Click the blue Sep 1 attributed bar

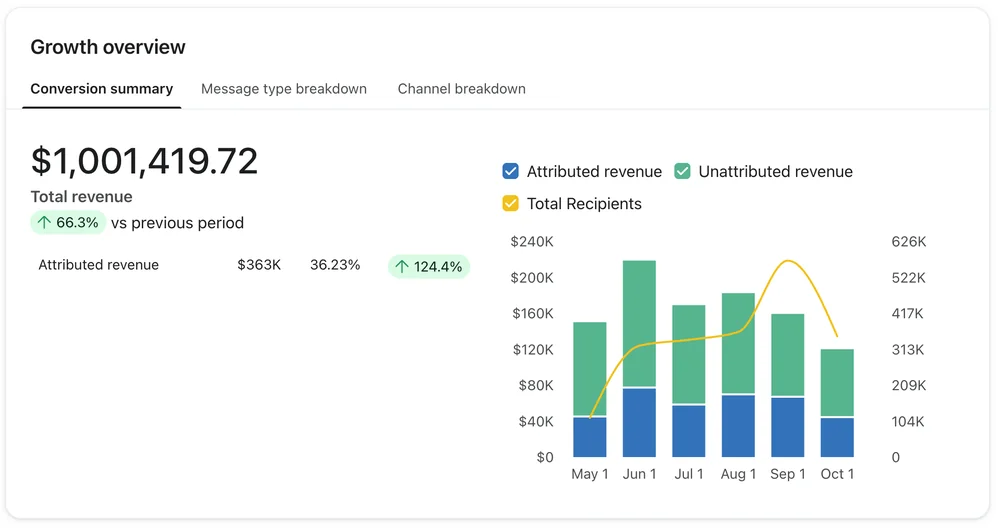click(788, 427)
